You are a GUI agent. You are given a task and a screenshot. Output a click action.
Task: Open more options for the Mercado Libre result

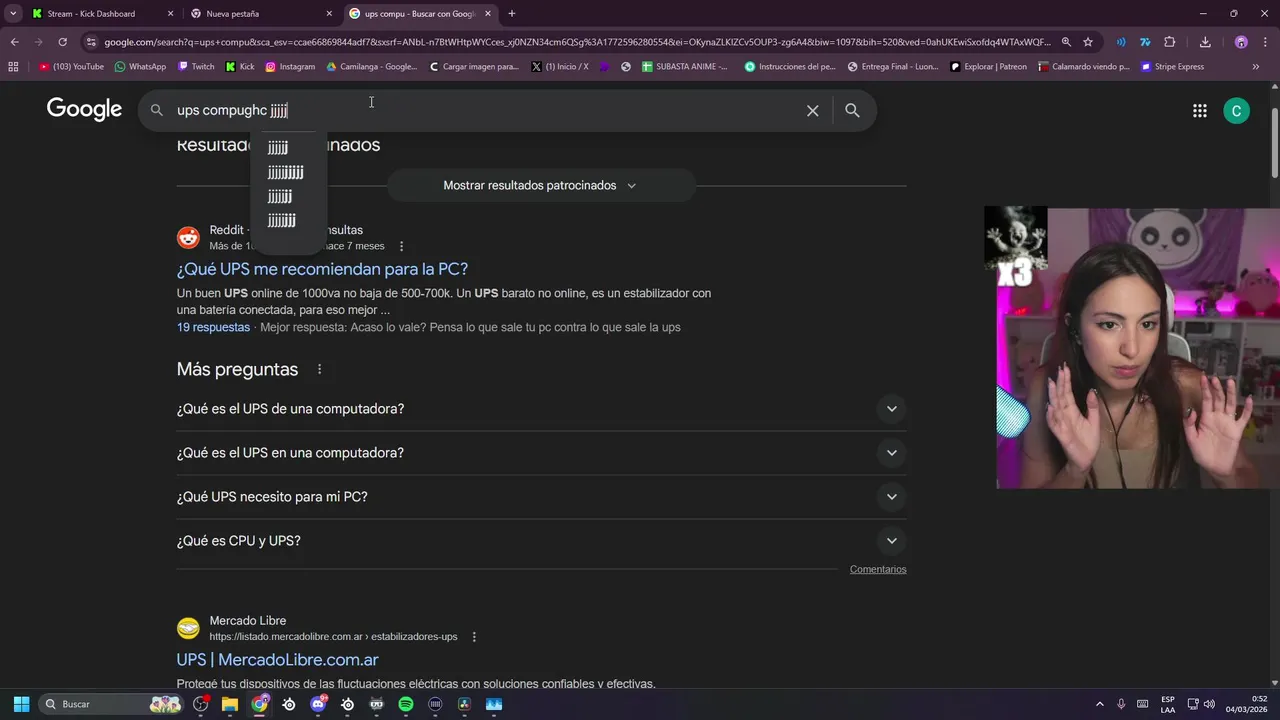474,637
